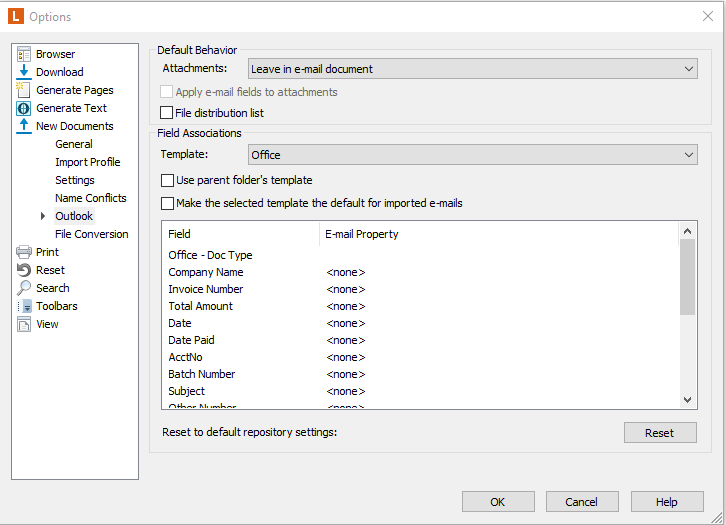Click the New Documents upload icon

[24, 126]
